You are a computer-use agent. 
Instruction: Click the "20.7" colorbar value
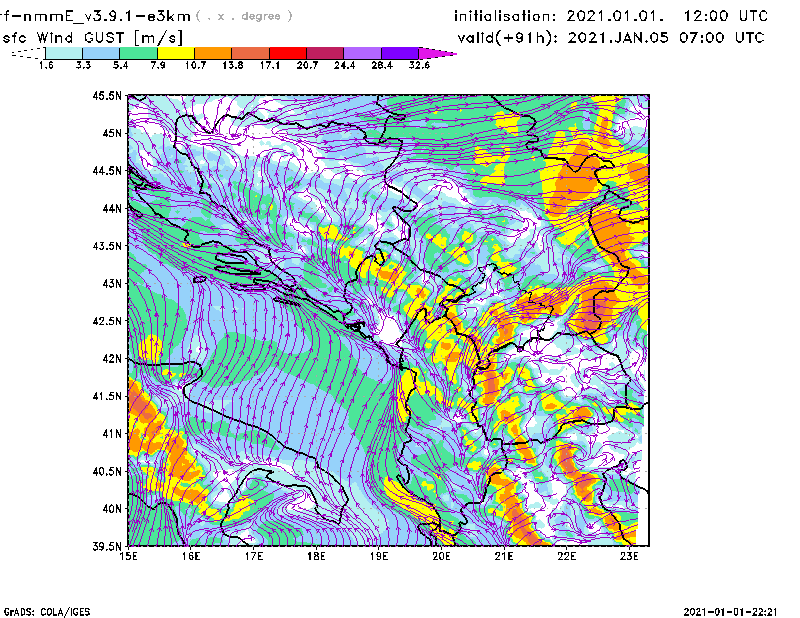coord(307,65)
